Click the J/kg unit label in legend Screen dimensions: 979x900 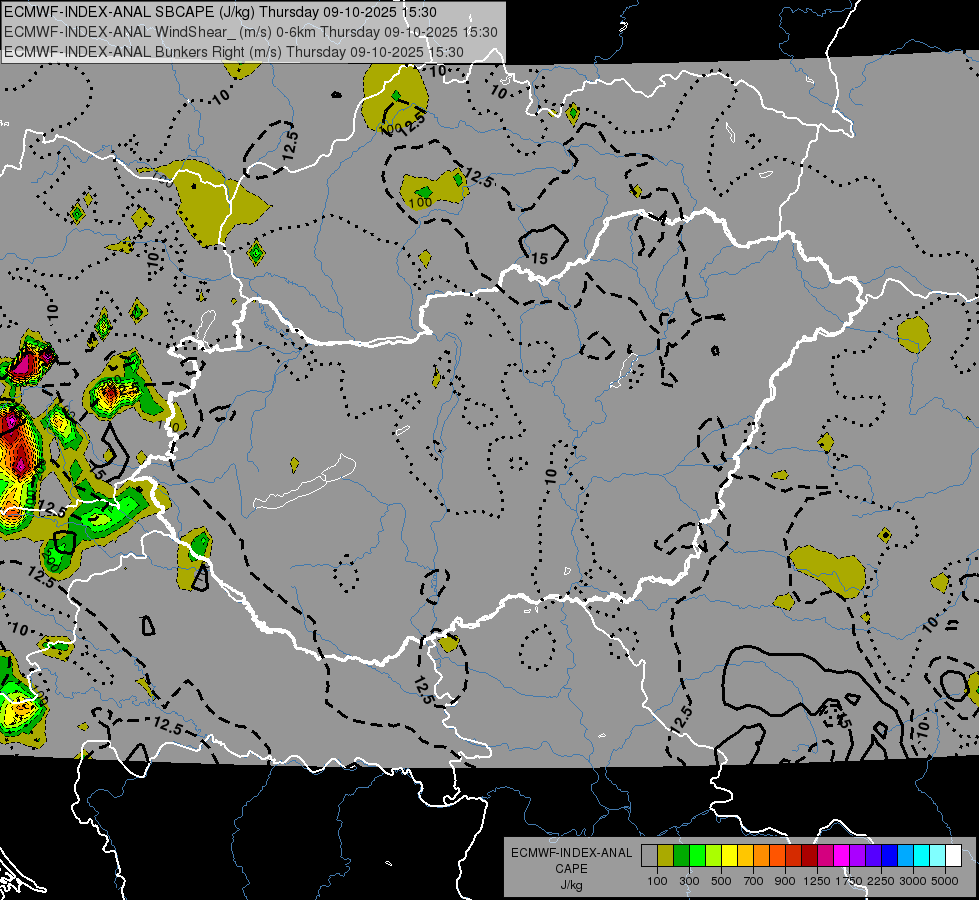tap(571, 885)
